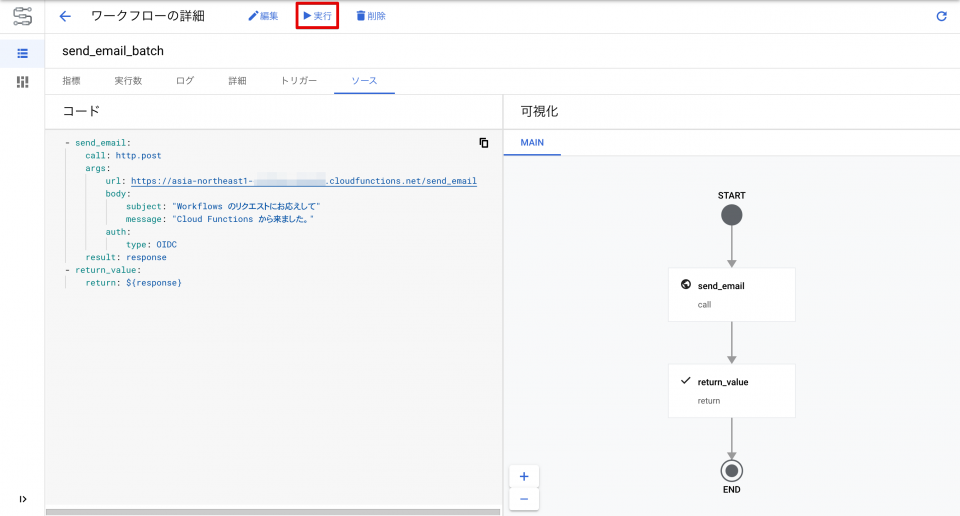The height and width of the screenshot is (516, 960).
Task: Click the globe icon in send_email node
Action: coord(686,285)
